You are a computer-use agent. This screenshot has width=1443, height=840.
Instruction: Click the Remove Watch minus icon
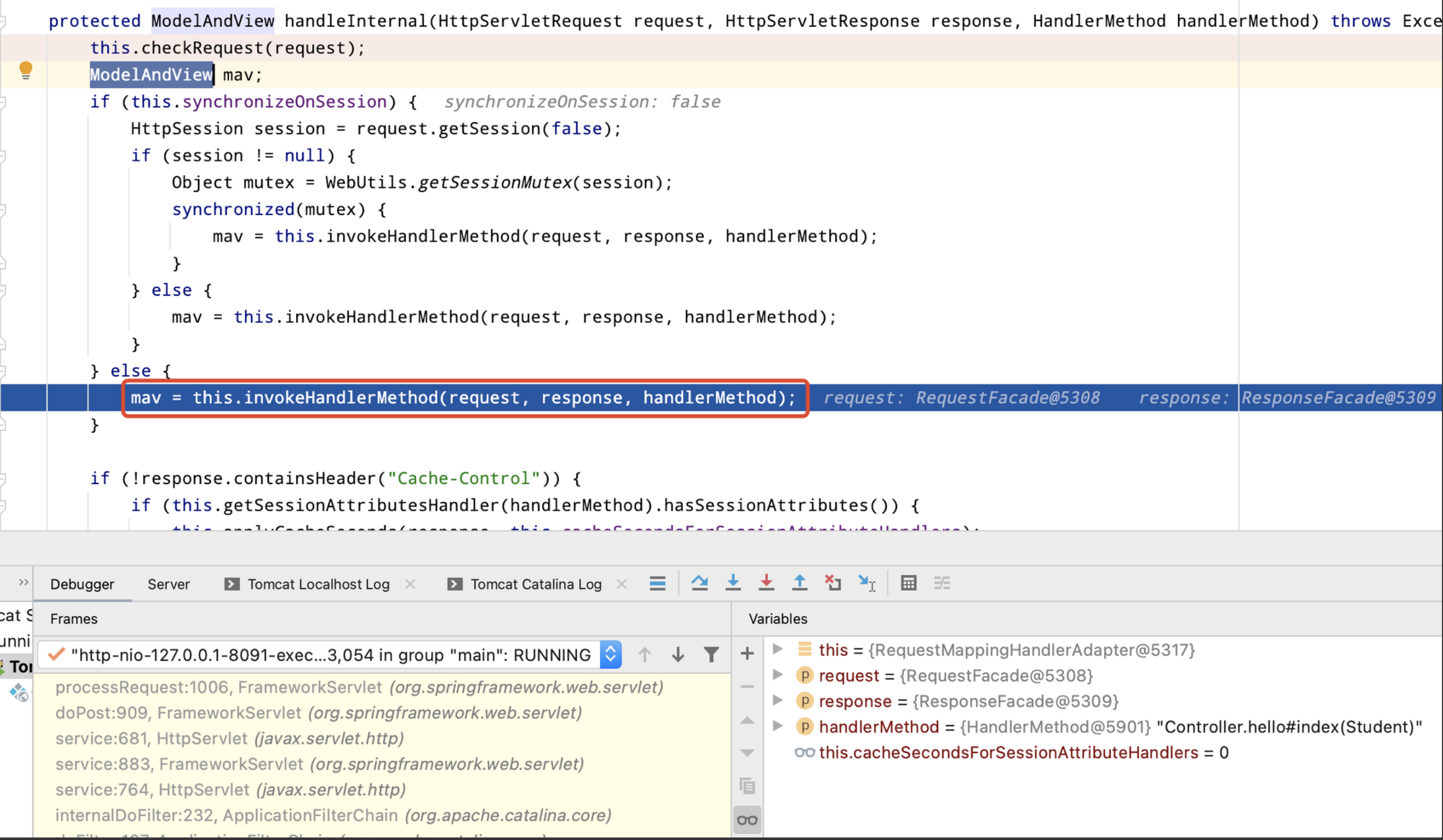[747, 686]
